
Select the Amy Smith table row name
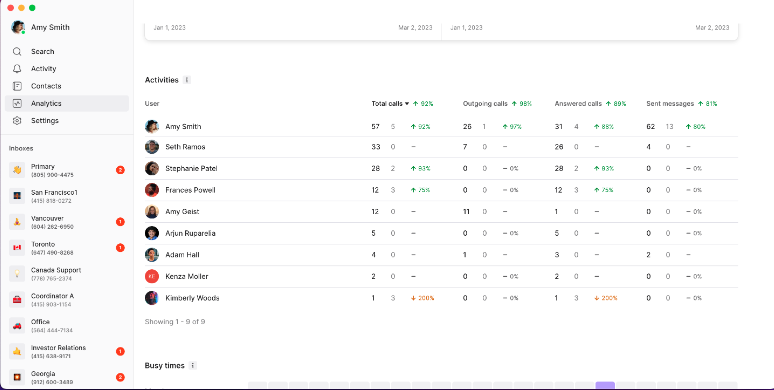[x=183, y=126]
